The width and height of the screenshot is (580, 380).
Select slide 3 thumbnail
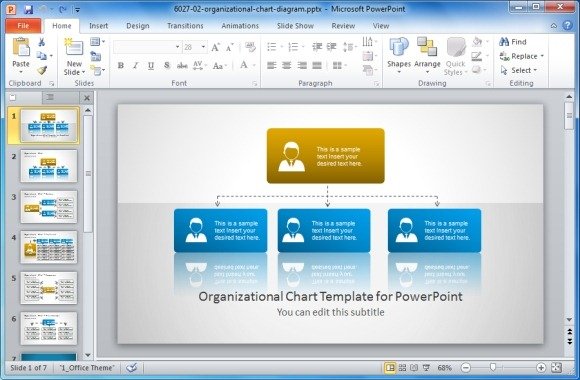pos(49,207)
